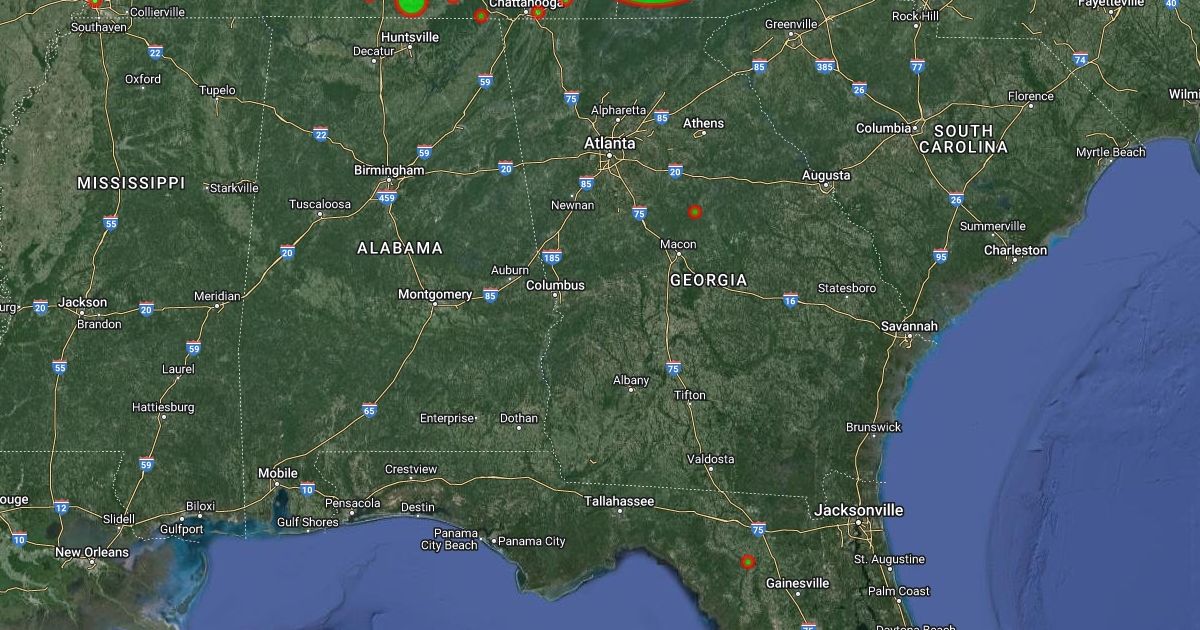The width and height of the screenshot is (1200, 630).
Task: Click the red circle marker northeast of Macon
Action: 694,211
